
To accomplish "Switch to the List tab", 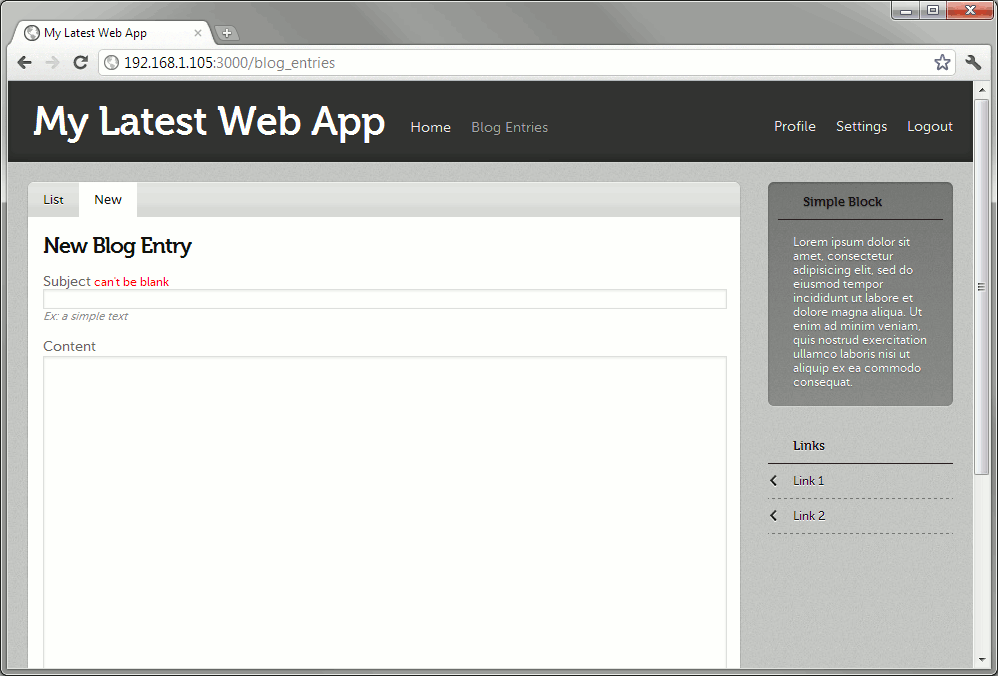I will pyautogui.click(x=53, y=200).
